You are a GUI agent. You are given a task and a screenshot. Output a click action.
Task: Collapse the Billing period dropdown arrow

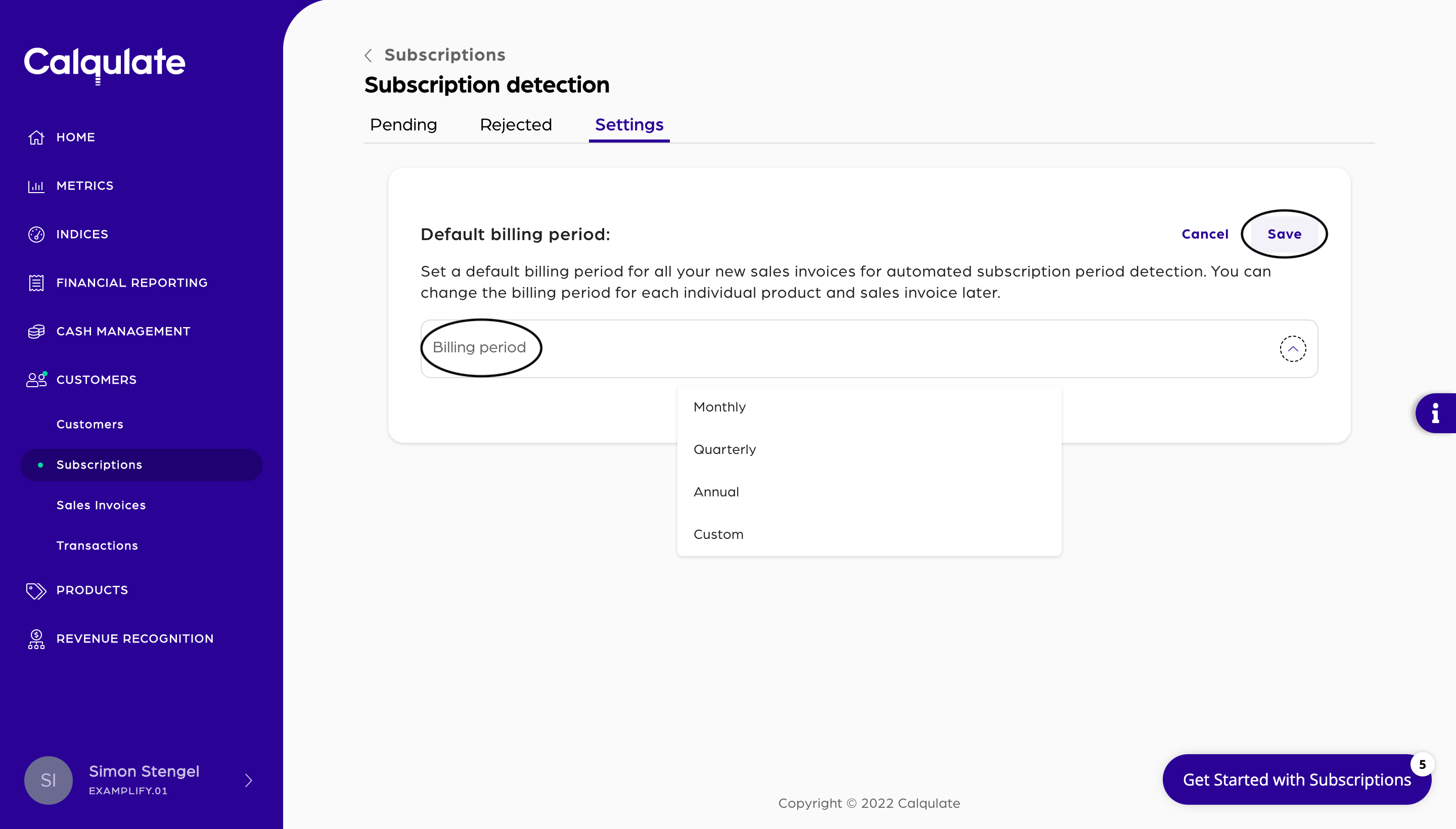click(1293, 348)
